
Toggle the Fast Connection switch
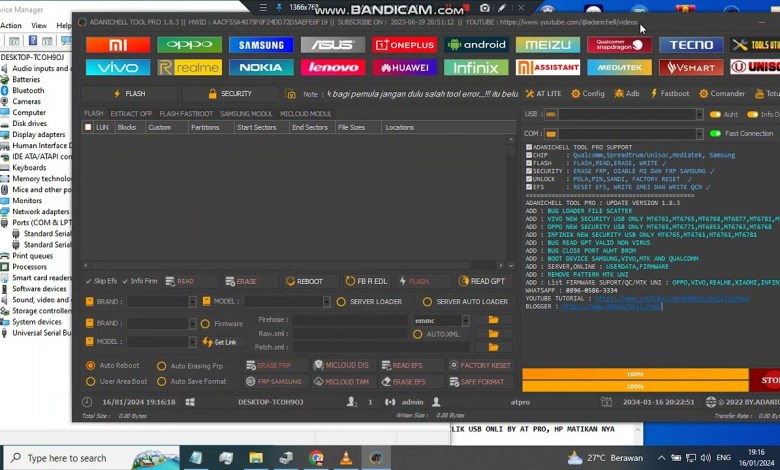pos(715,134)
